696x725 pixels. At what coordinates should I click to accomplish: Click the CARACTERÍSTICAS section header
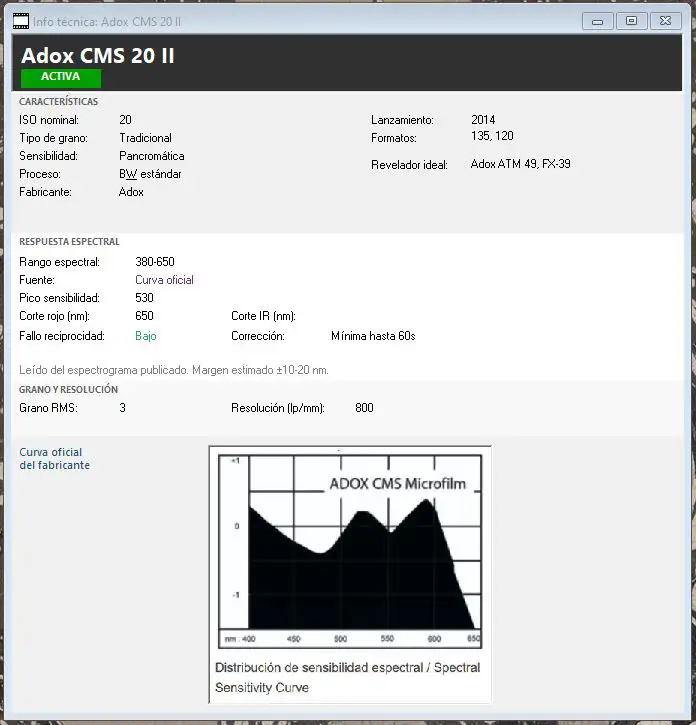click(58, 102)
